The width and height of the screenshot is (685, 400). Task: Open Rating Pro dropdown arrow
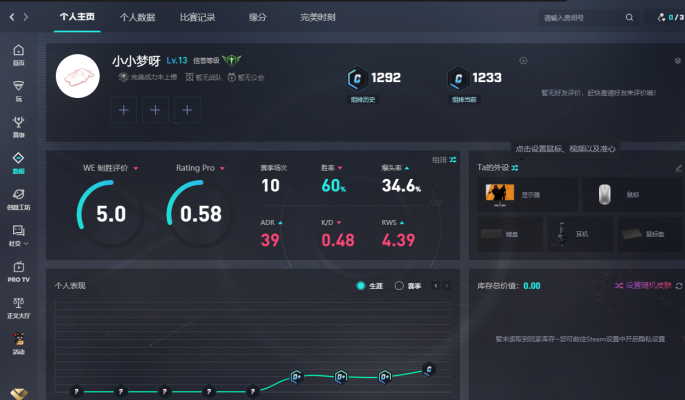click(x=222, y=168)
